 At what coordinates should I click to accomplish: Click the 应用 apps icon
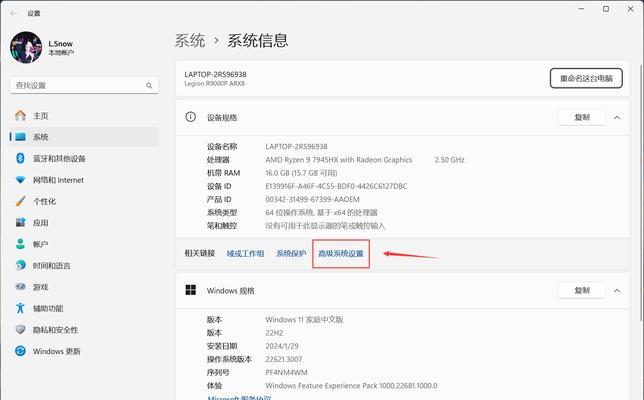click(20, 223)
